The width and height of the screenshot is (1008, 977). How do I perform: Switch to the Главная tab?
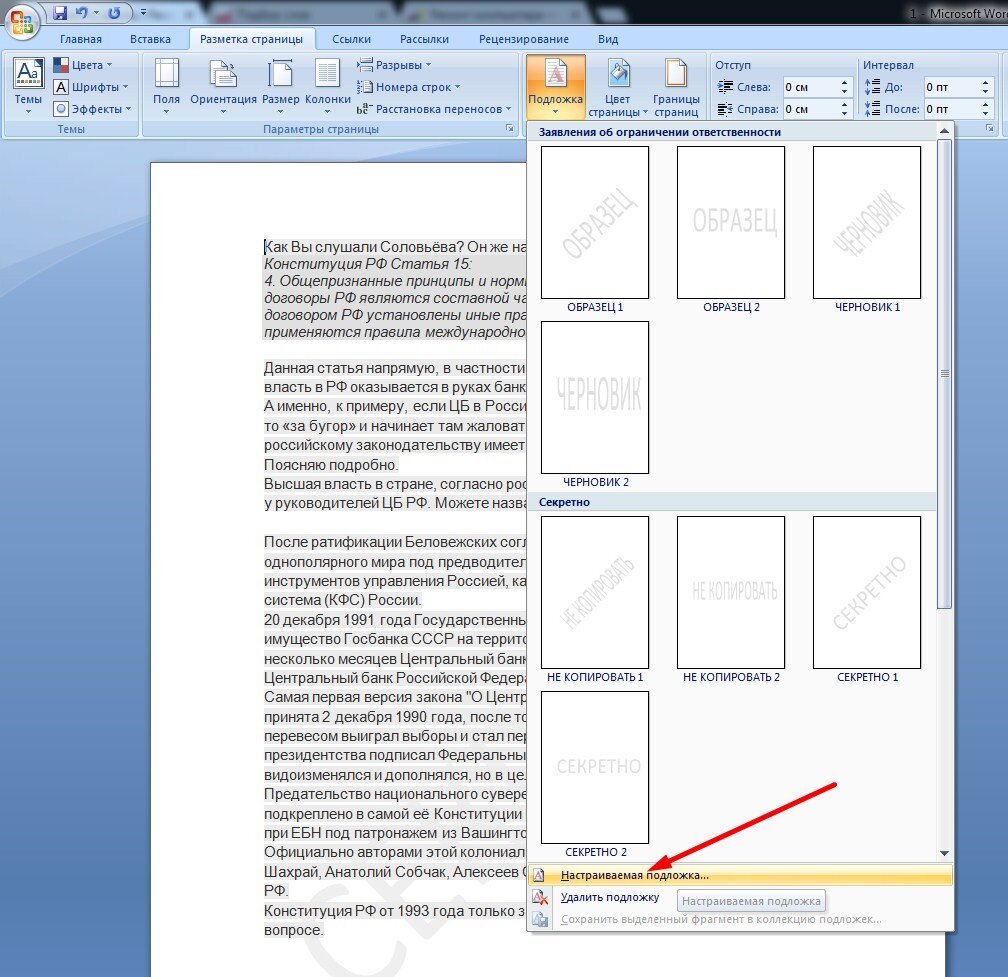tap(81, 39)
